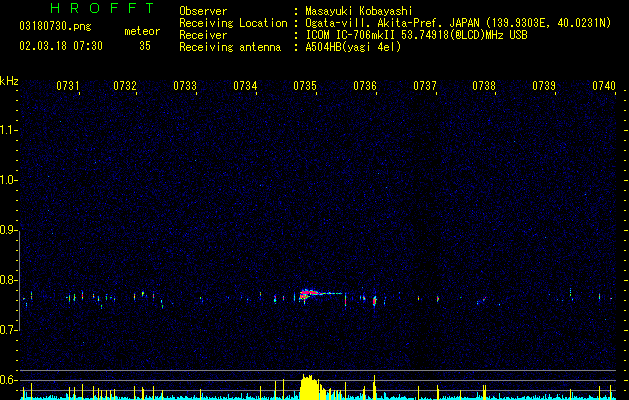Click the HROFFT title text
This screenshot has height=400, width=629.
[x=102, y=8]
